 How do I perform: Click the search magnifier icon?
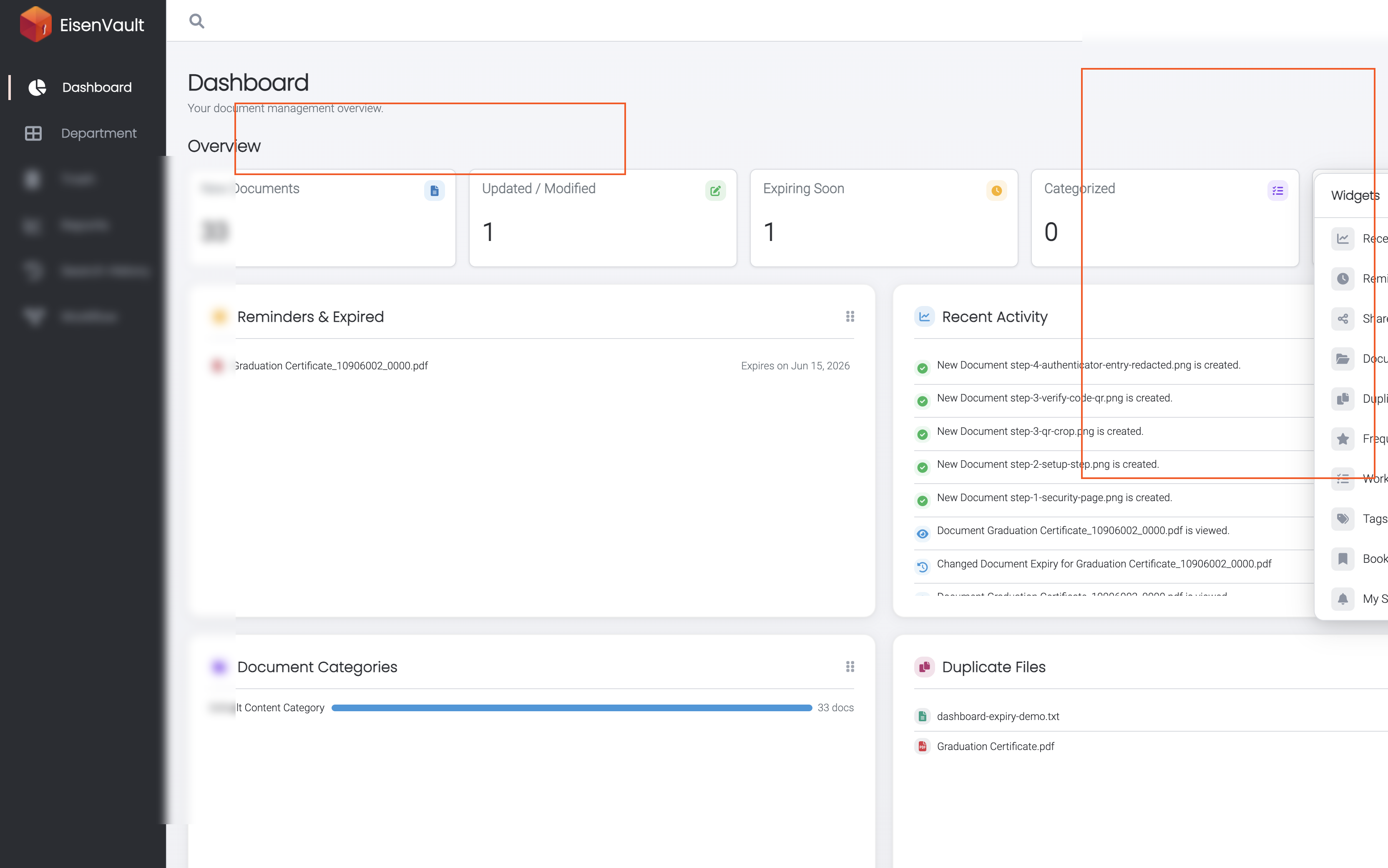point(196,21)
